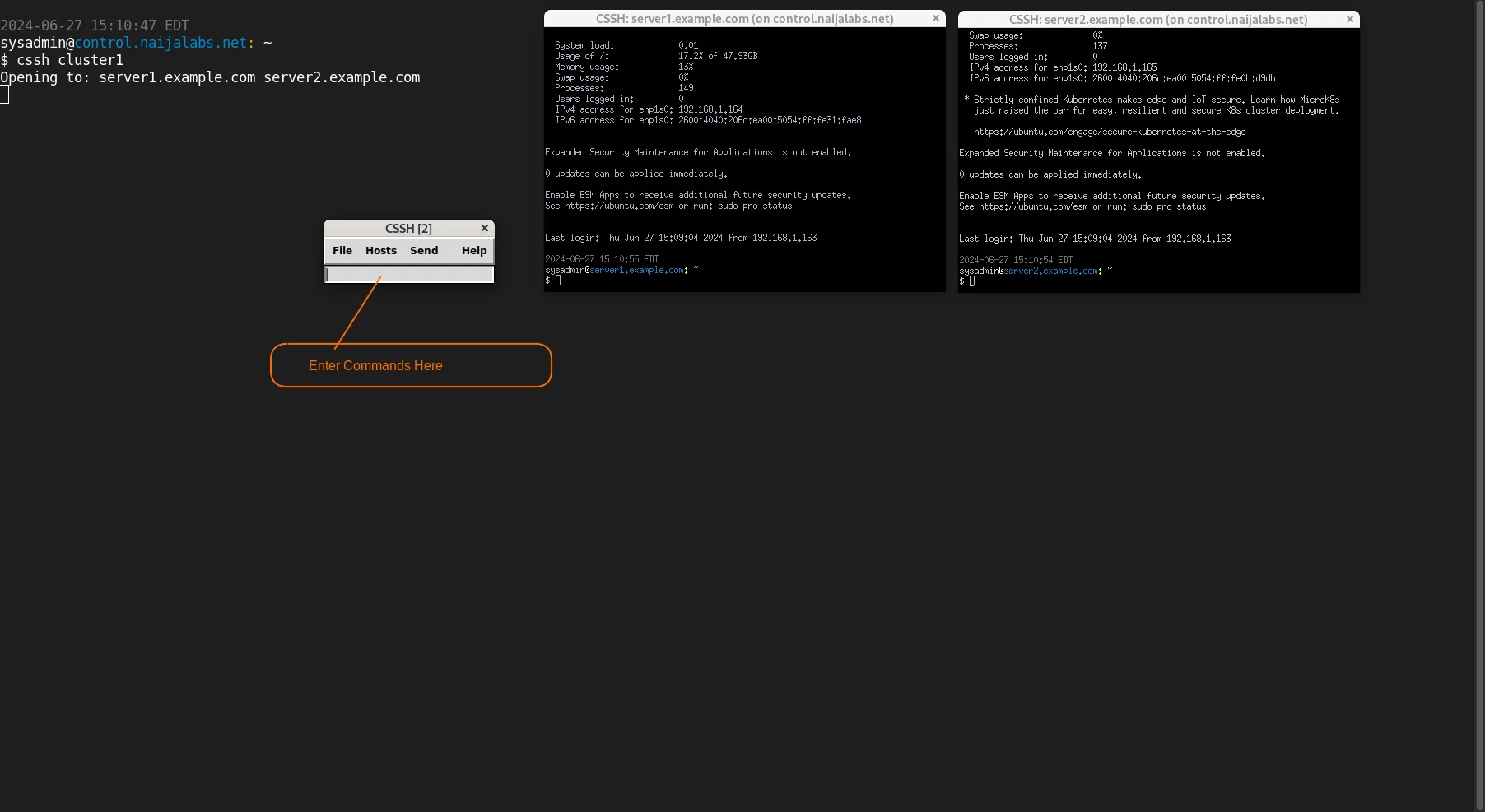Click 'Processes: 137' line in server2
The image size is (1485, 812).
click(1038, 46)
